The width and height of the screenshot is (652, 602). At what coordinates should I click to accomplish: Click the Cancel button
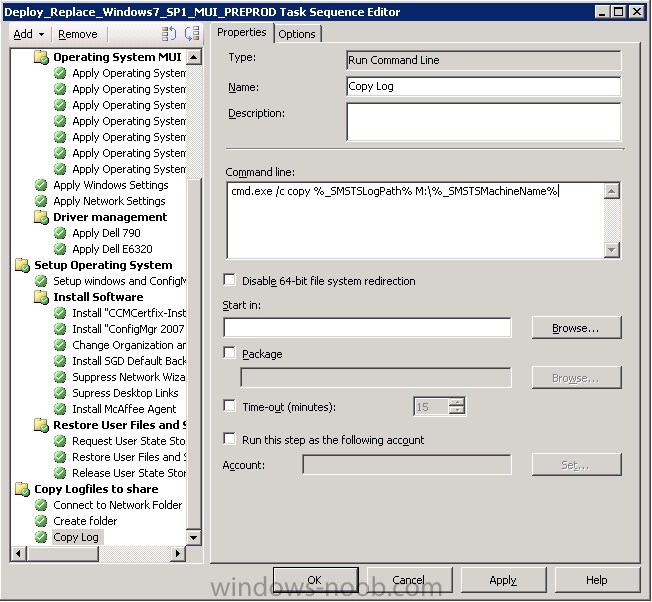pyautogui.click(x=409, y=580)
